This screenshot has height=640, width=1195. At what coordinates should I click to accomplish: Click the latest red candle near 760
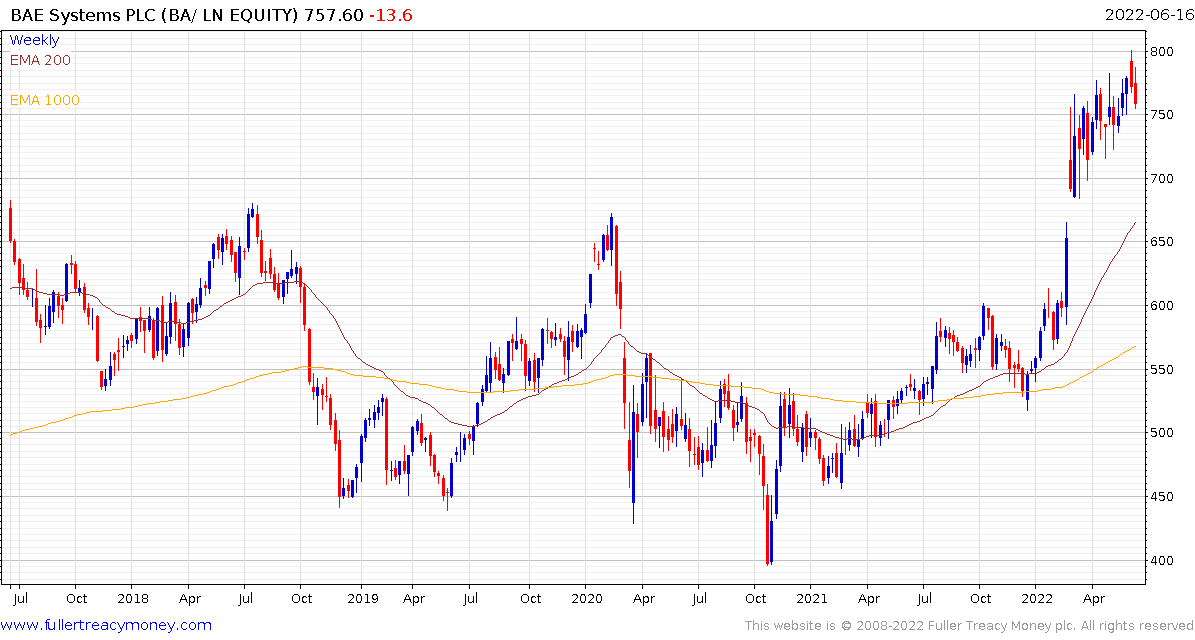click(x=1136, y=94)
